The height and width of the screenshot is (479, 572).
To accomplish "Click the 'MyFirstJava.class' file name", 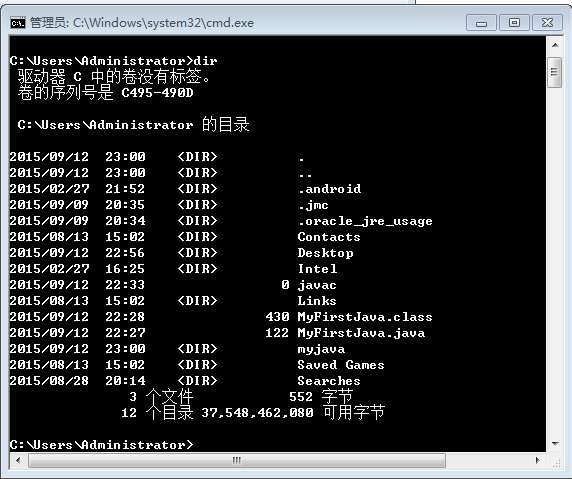I will [x=365, y=317].
